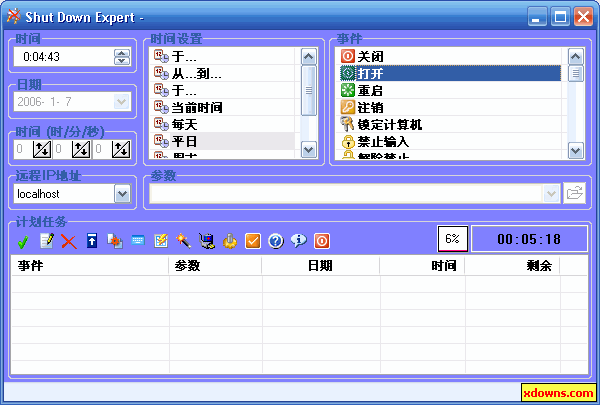
Task: Click the calendar with lightning bolt icon
Action: point(161,241)
